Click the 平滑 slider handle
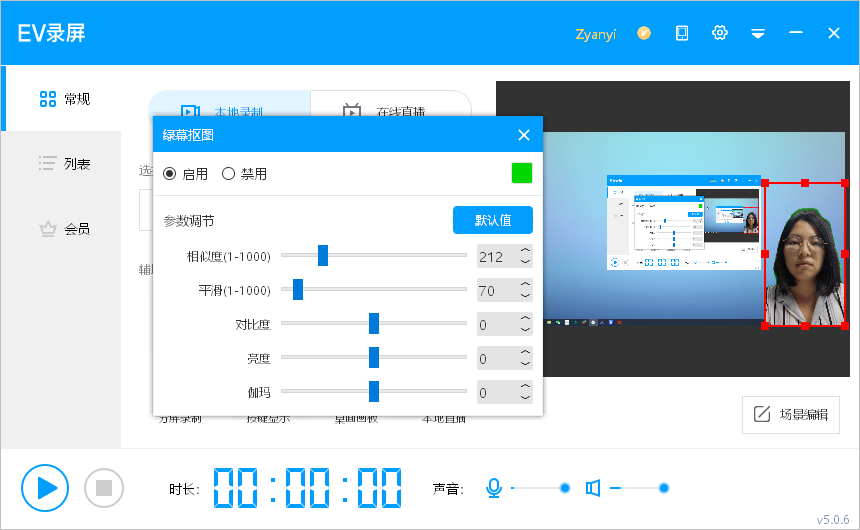860x530 pixels. [x=298, y=290]
